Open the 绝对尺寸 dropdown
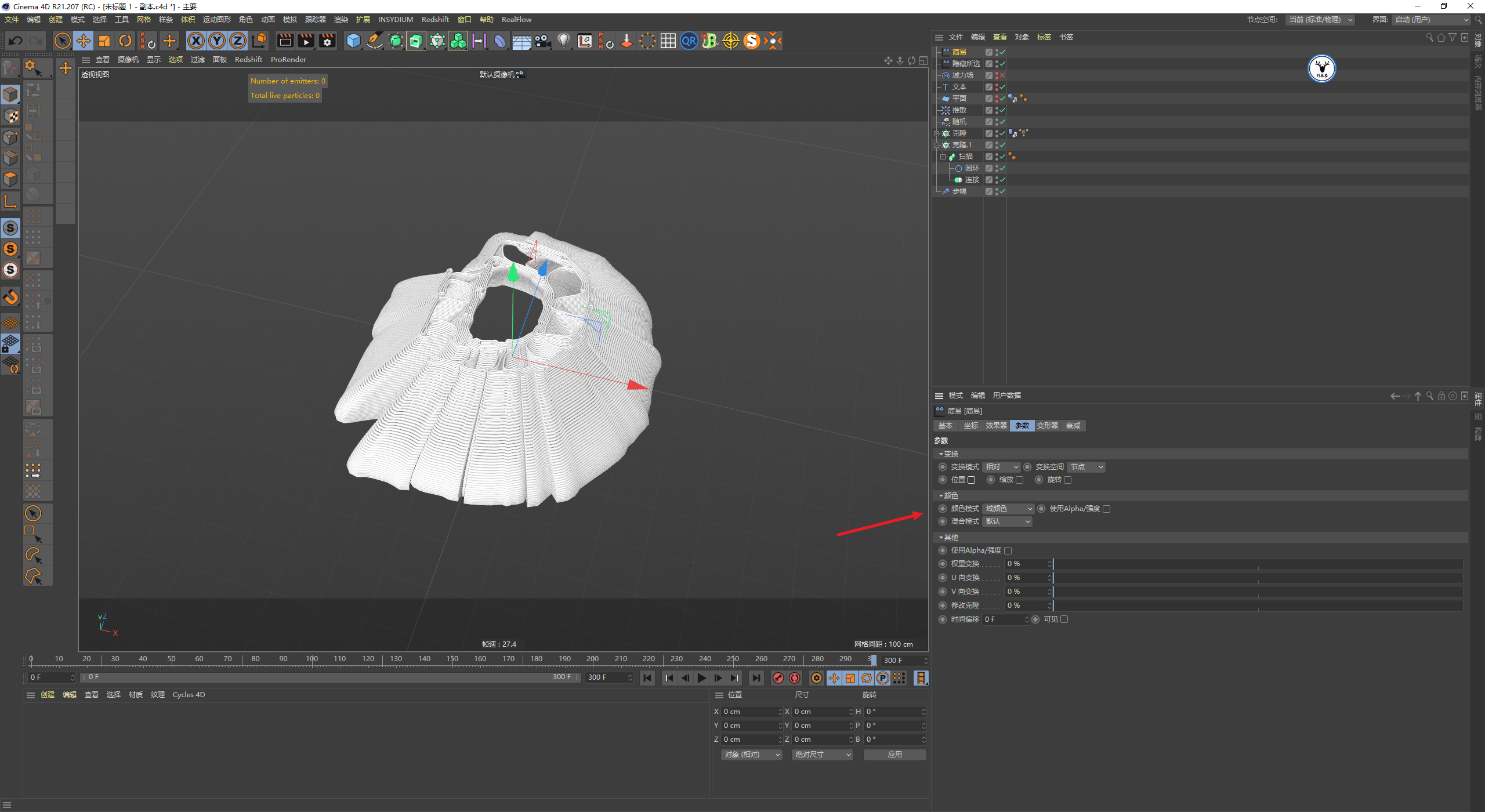1485x812 pixels. (x=822, y=755)
